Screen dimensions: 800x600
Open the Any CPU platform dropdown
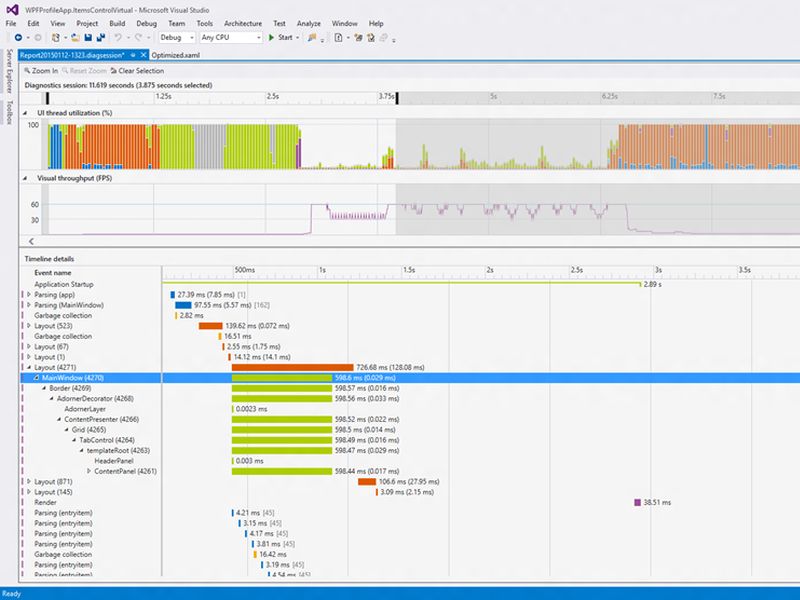click(x=231, y=37)
